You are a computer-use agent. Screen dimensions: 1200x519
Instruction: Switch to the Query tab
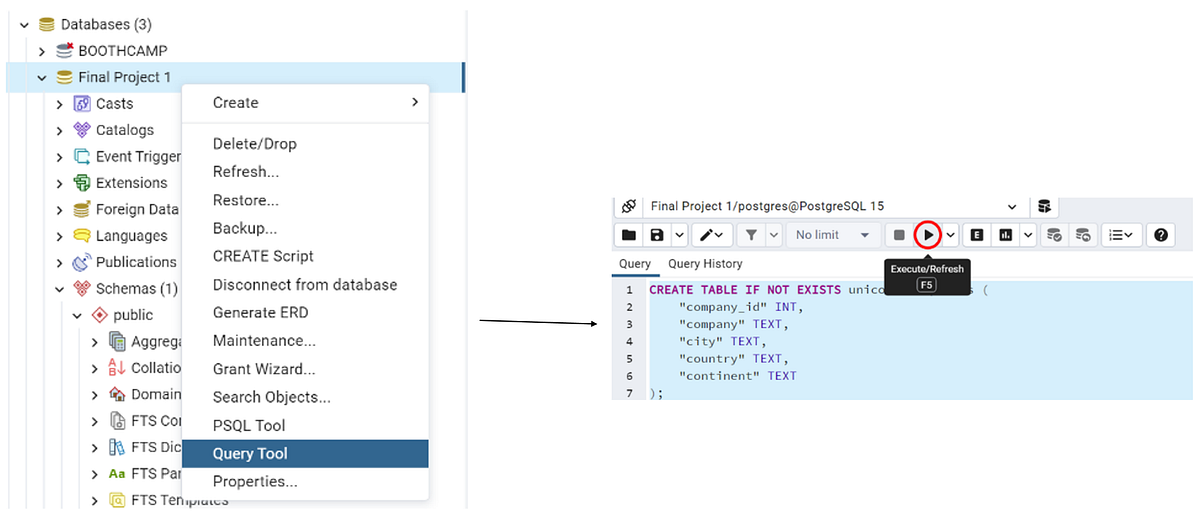(635, 264)
